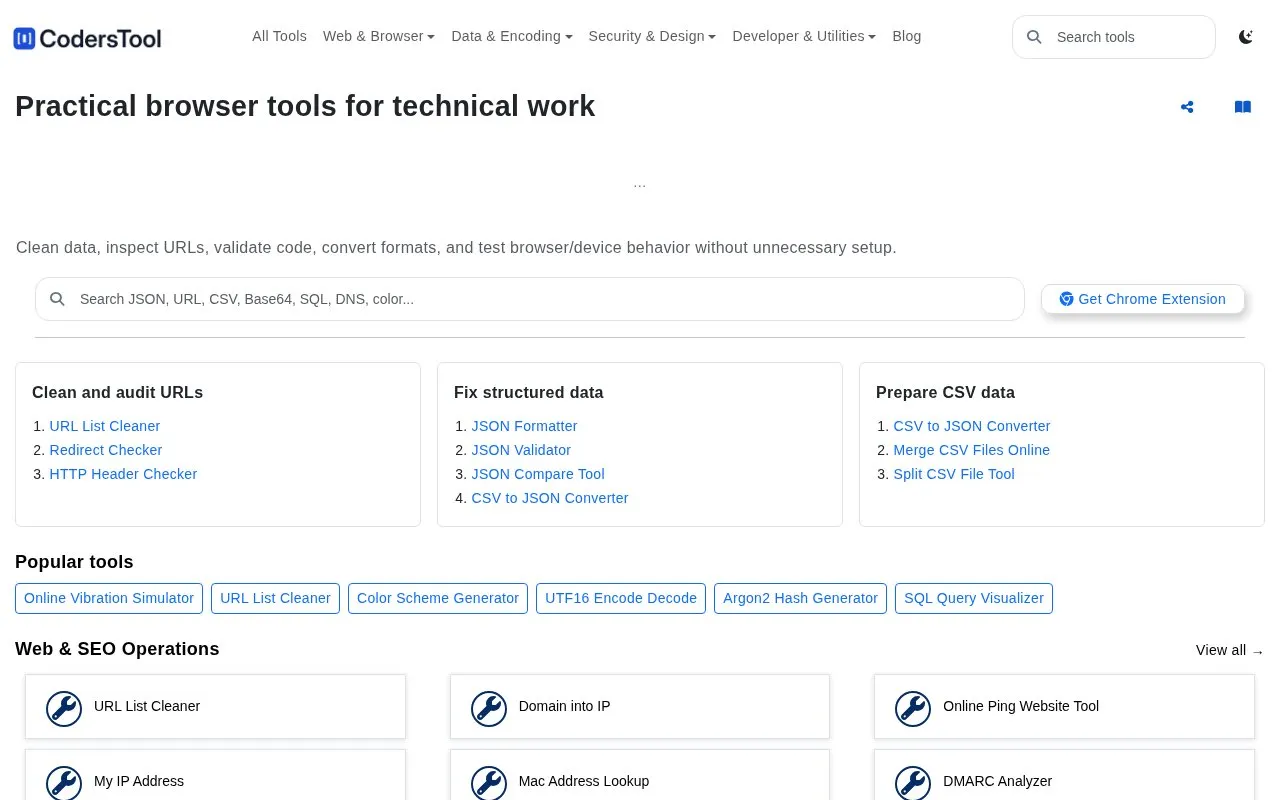1280x800 pixels.
Task: Click the header search magnifier icon
Action: coord(1035,37)
